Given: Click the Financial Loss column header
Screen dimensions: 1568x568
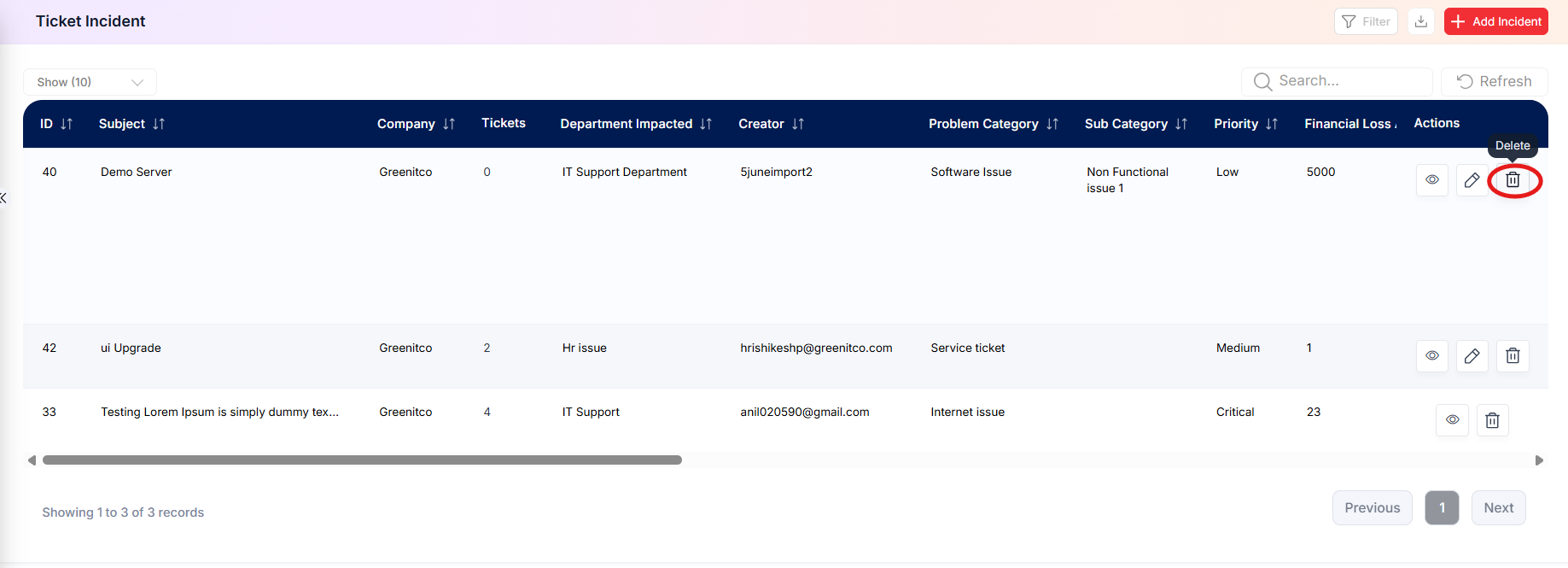Looking at the screenshot, I should coord(1350,124).
